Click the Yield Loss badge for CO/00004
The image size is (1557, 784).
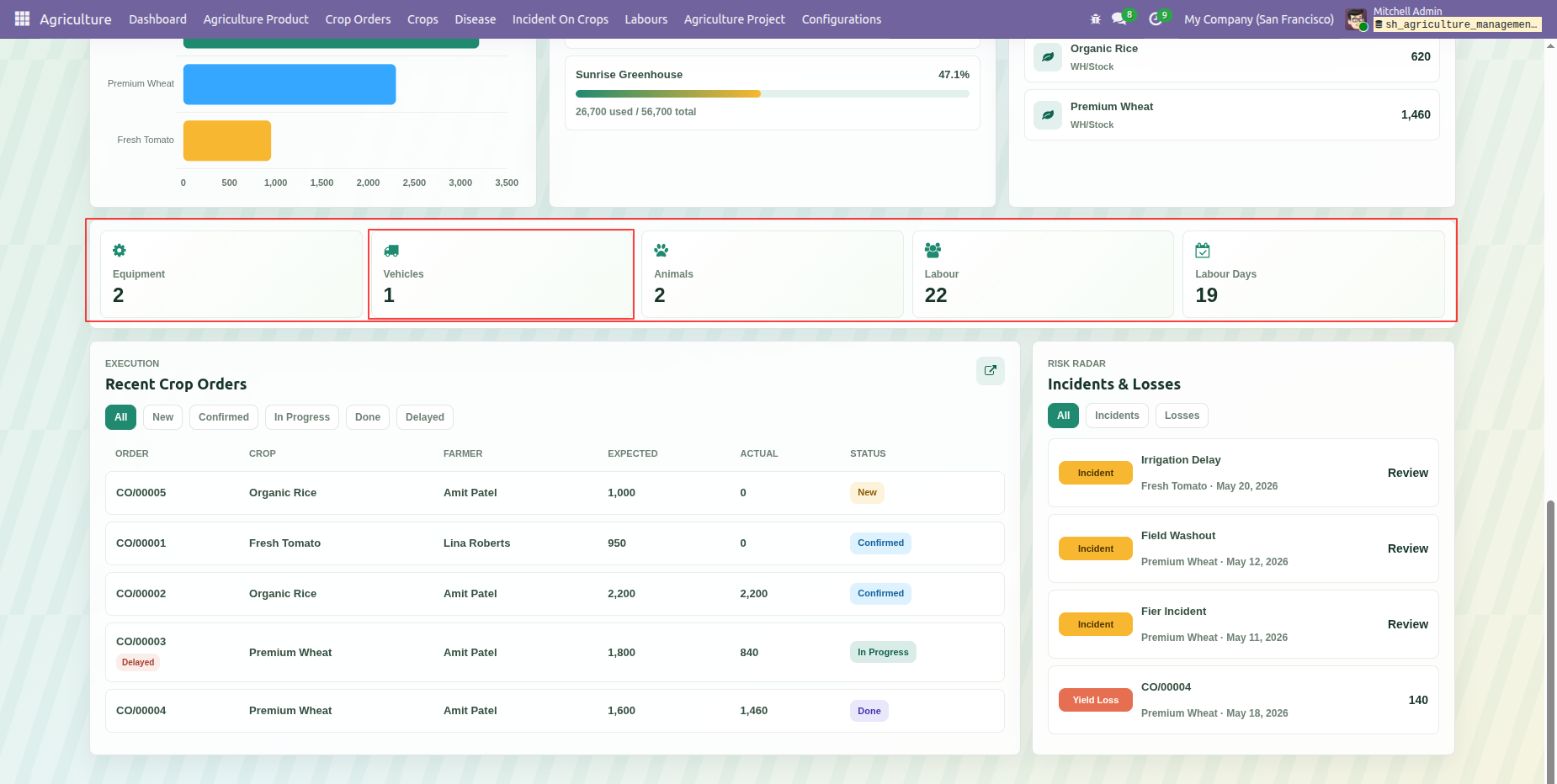click(x=1096, y=700)
